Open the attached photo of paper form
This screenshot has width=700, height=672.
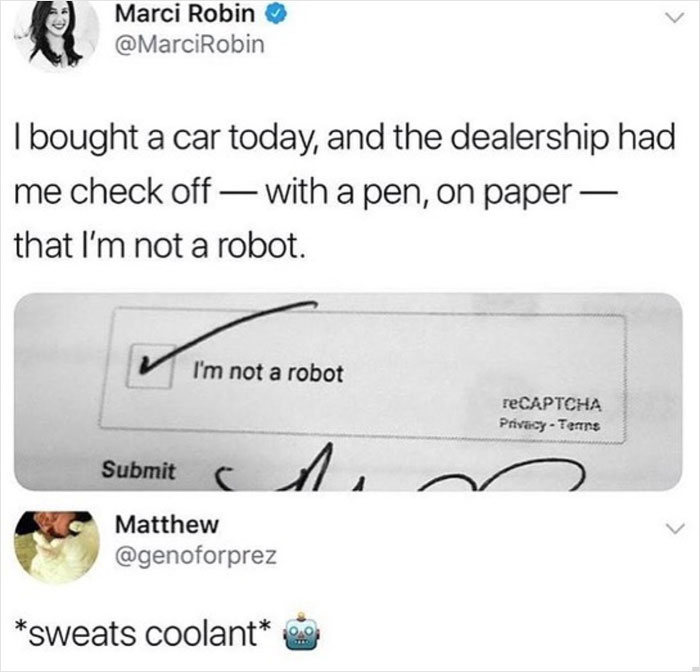tap(348, 392)
